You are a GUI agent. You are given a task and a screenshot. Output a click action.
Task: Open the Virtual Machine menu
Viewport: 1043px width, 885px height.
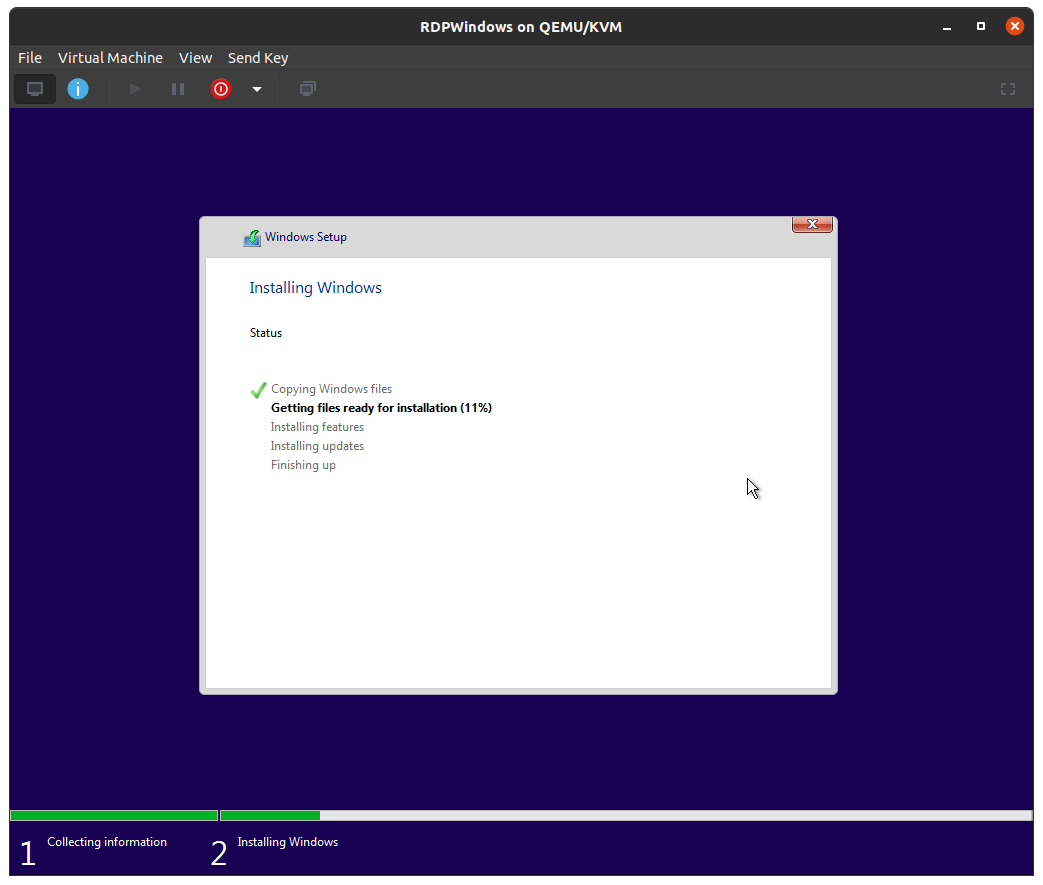click(x=110, y=58)
